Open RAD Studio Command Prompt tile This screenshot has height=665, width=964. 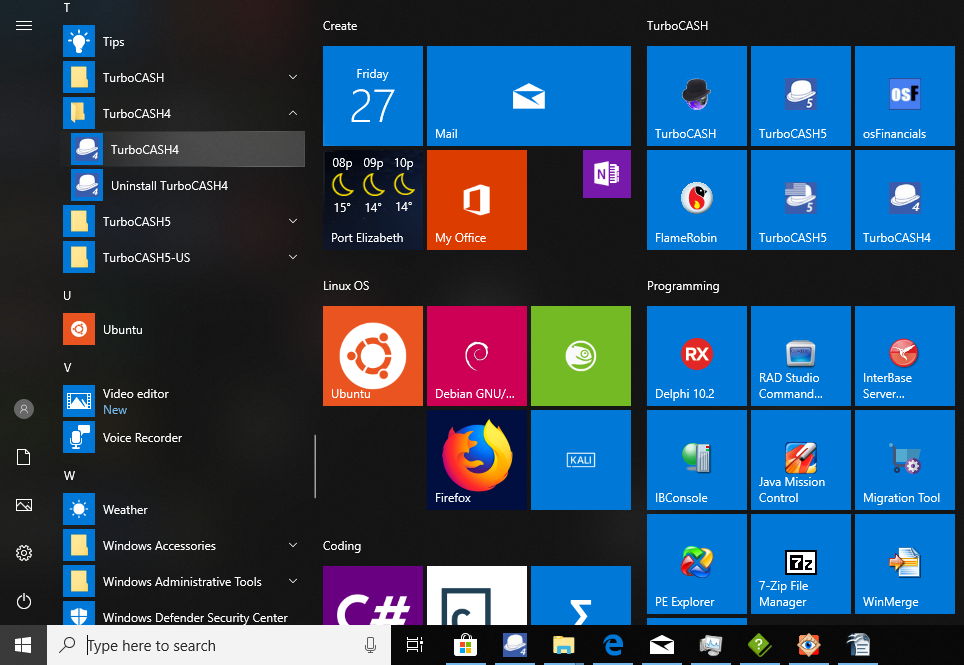pyautogui.click(x=800, y=356)
